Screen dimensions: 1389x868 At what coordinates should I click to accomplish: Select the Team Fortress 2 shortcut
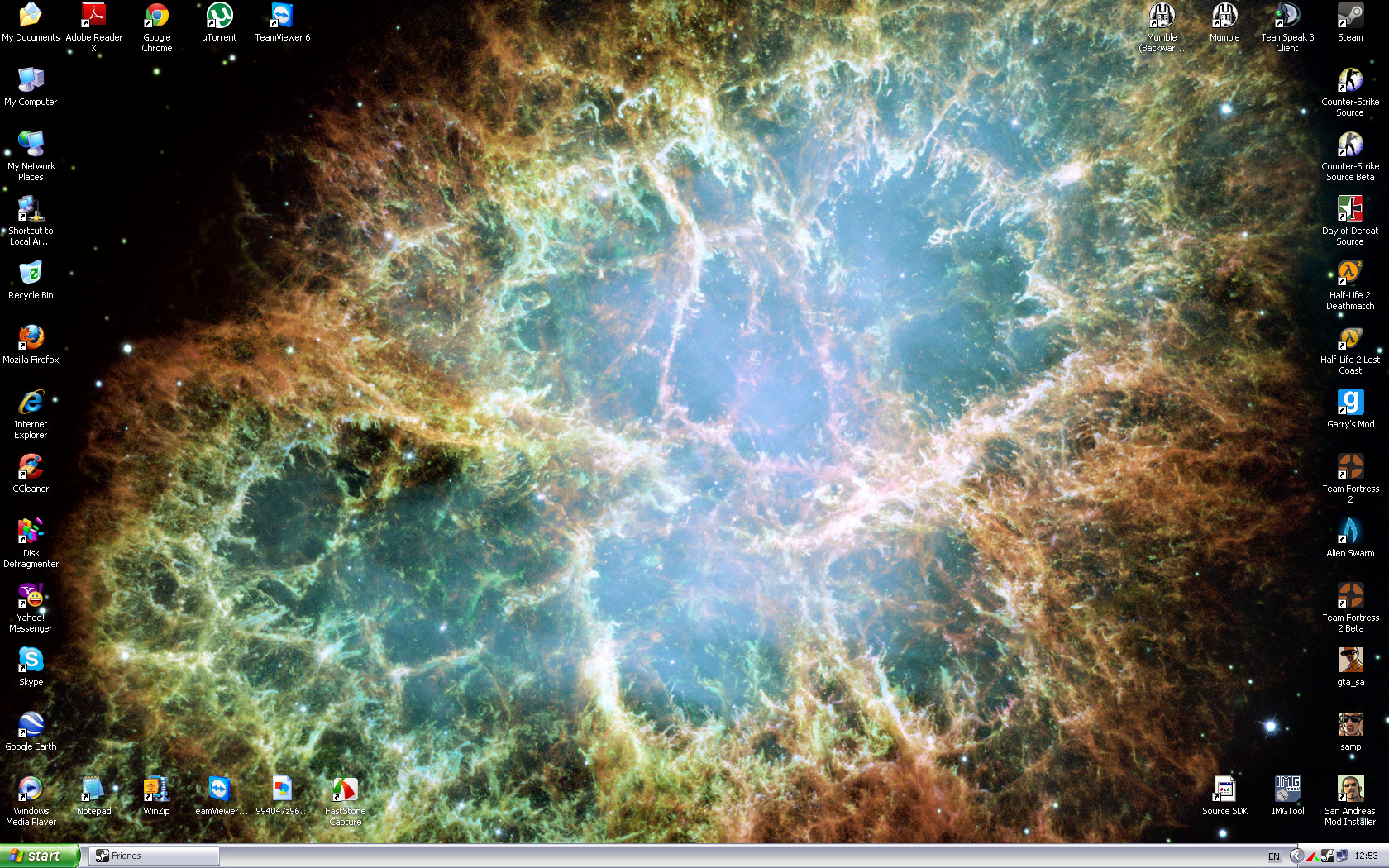coord(1350,479)
